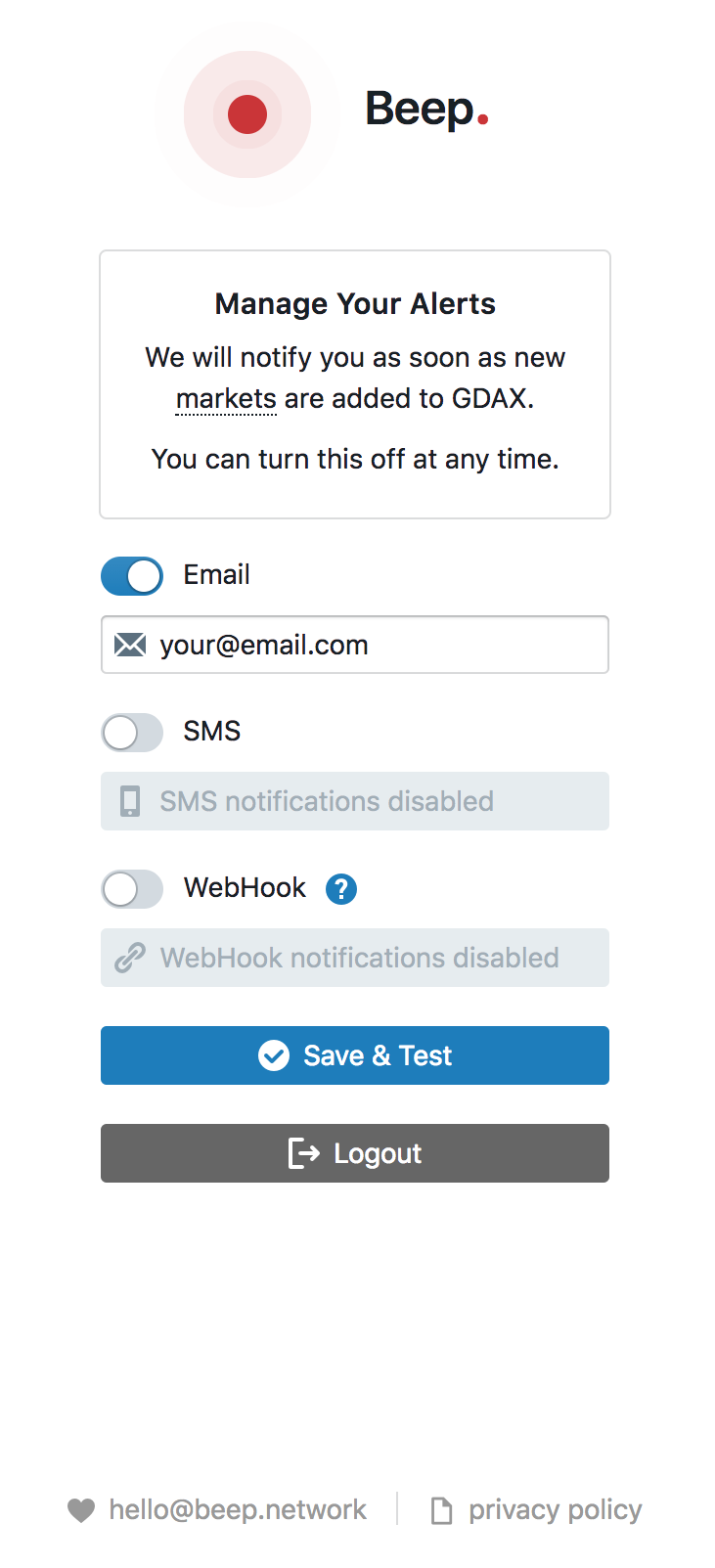Click the document icon beside privacy policy
Screen dimensions: 715x1568
pyautogui.click(x=442, y=1511)
